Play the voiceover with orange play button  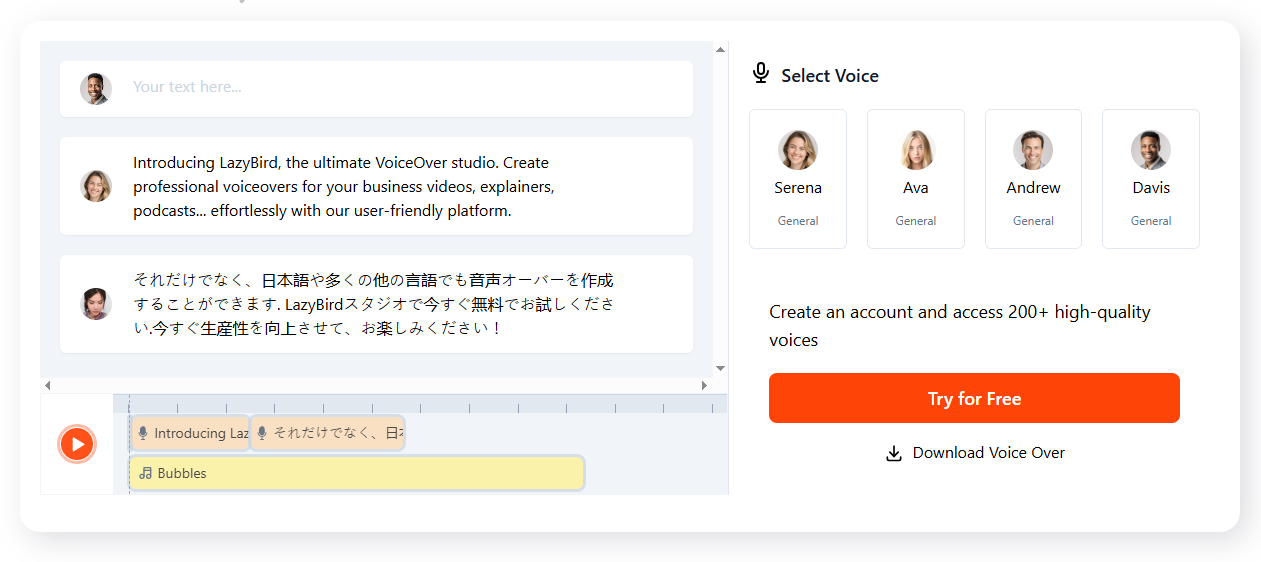[77, 444]
